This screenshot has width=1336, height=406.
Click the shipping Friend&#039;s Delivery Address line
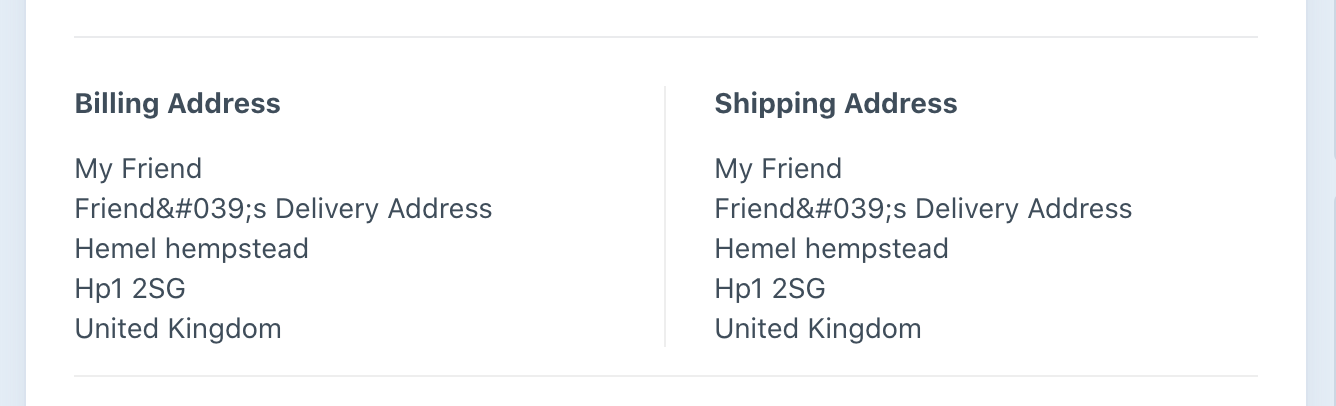tap(924, 208)
